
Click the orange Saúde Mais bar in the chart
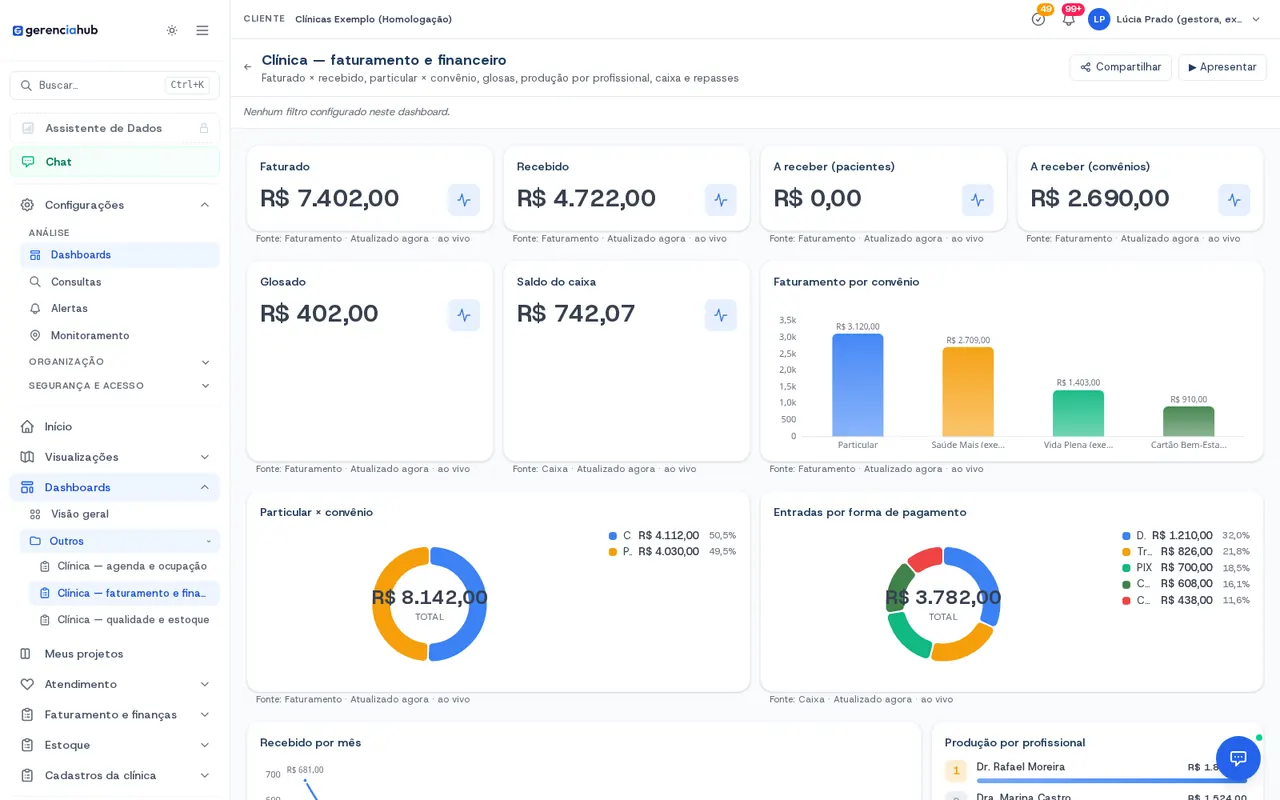(x=968, y=392)
